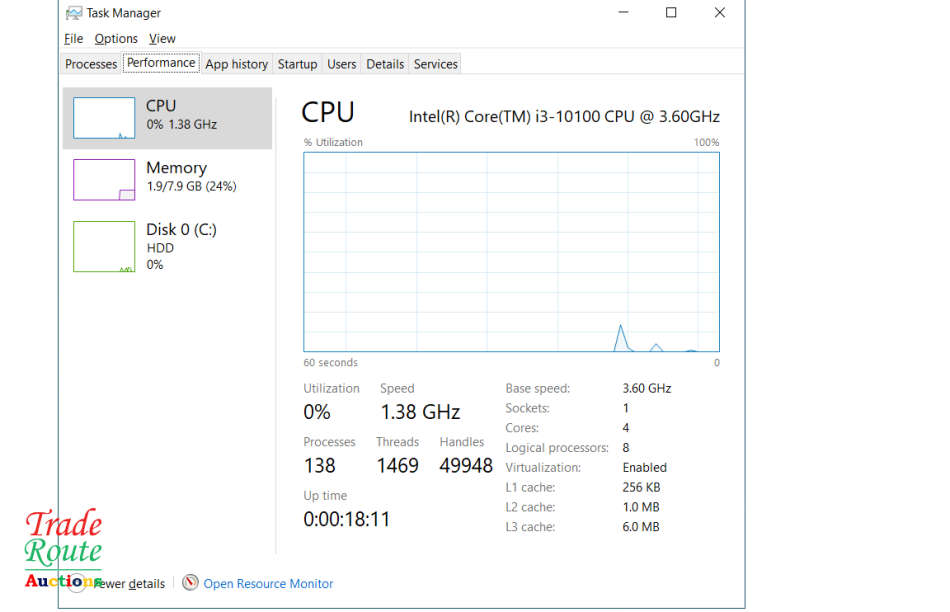950x612 pixels.
Task: Switch to the Startup tab
Action: click(x=297, y=64)
